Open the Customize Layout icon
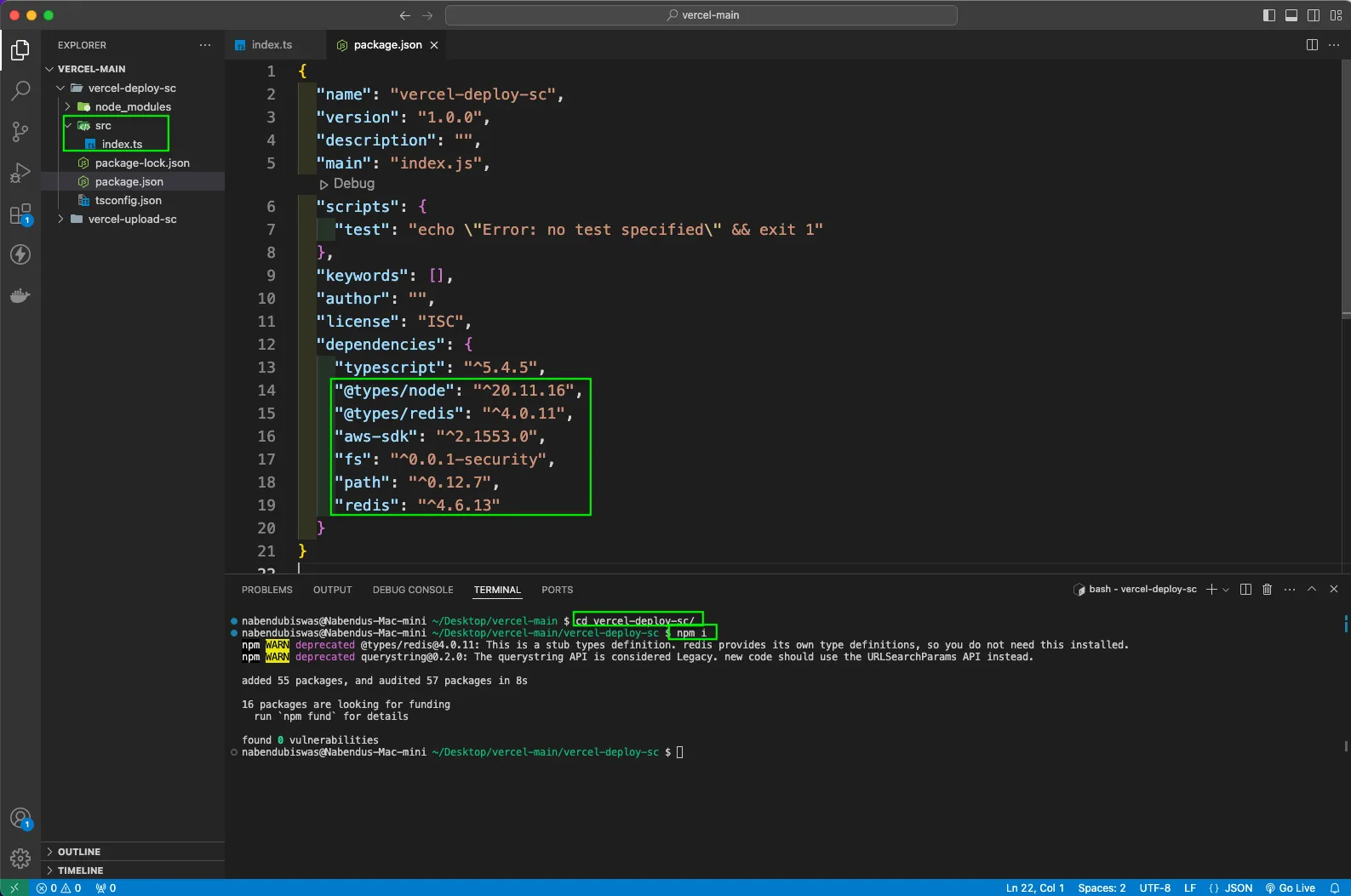Viewport: 1351px width, 896px height. (x=1336, y=15)
